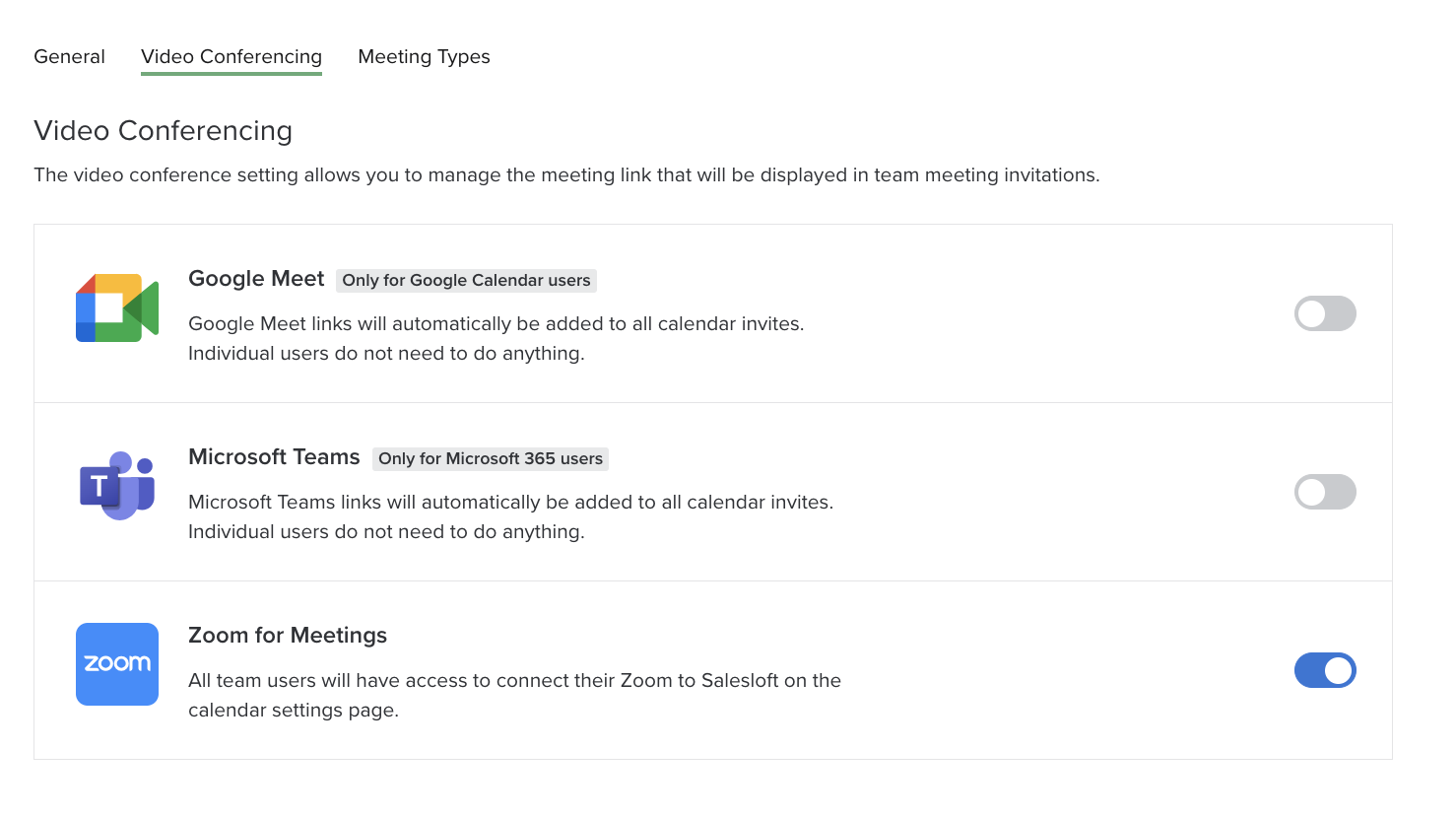Disable the Zoom for Meetings toggle
Image resolution: width=1456 pixels, height=818 pixels.
click(x=1324, y=670)
